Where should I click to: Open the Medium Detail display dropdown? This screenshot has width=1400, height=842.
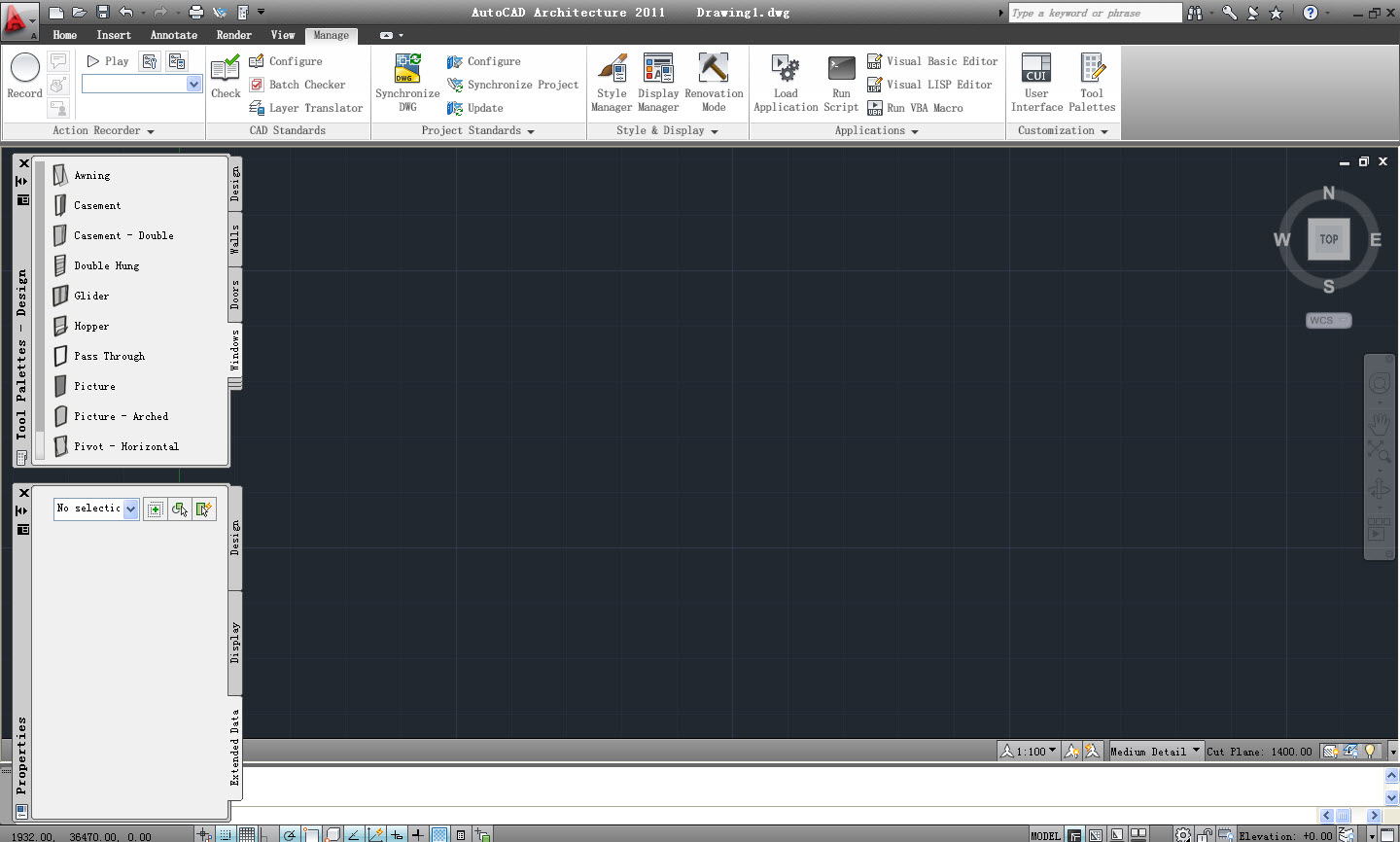(1155, 752)
